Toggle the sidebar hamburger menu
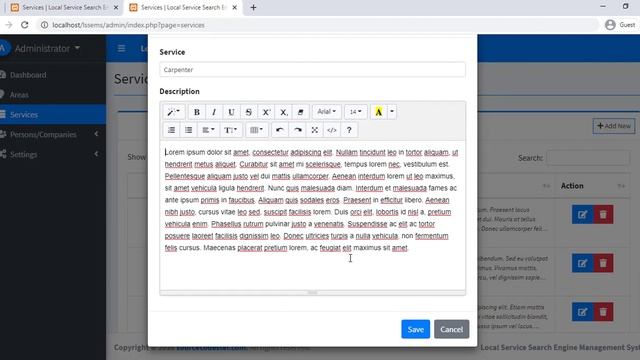The height and width of the screenshot is (360, 640). pyautogui.click(x=121, y=48)
